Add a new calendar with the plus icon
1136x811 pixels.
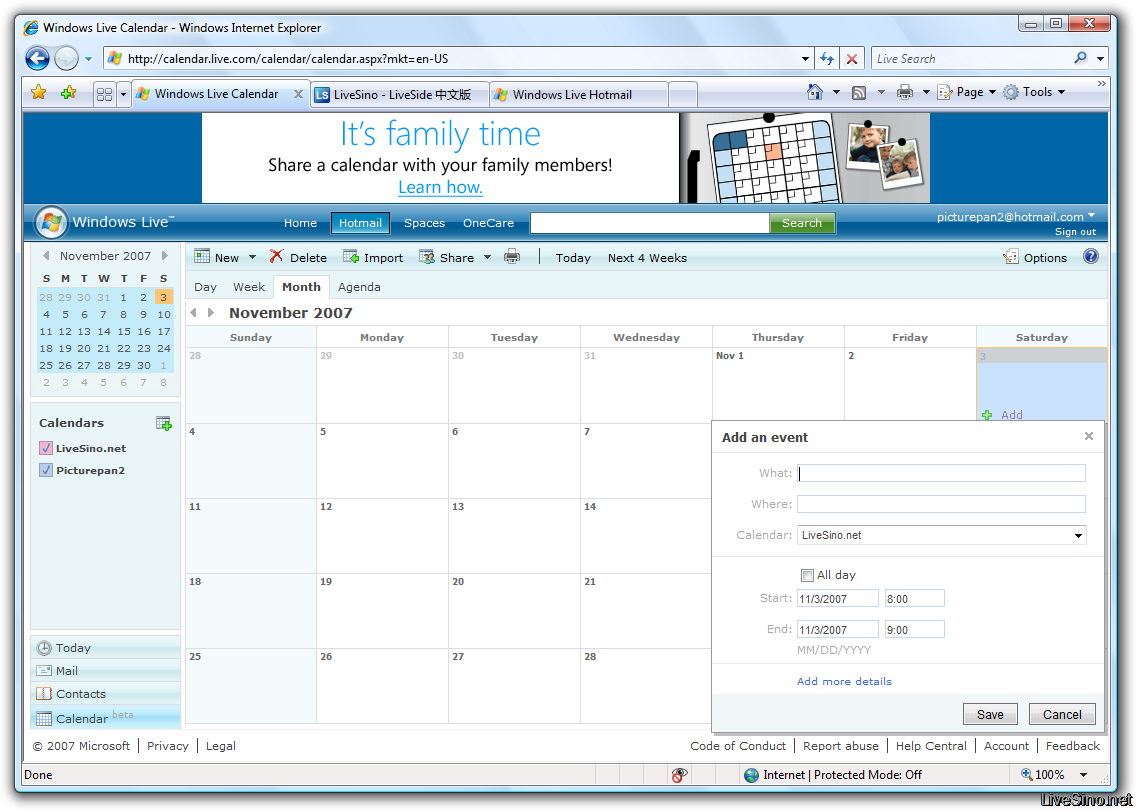164,423
